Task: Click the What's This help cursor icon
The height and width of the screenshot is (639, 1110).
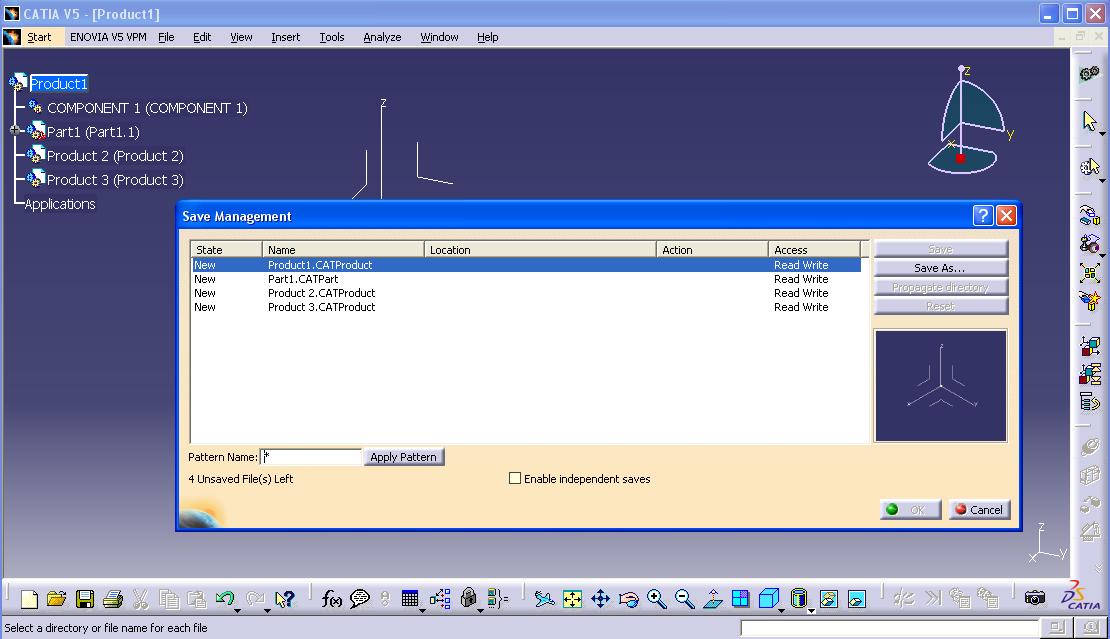Action: point(285,599)
